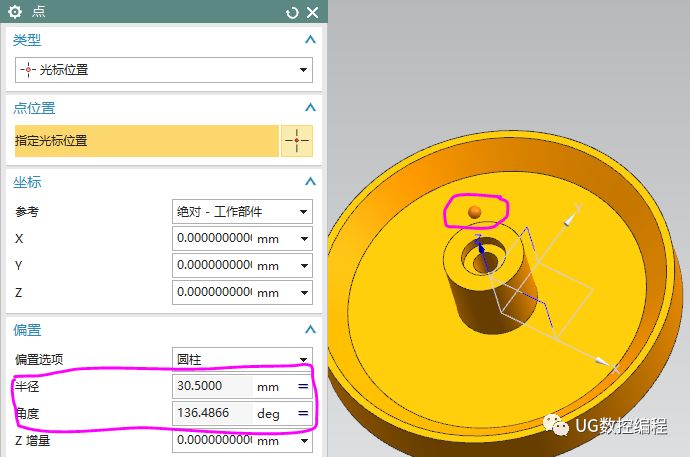Screen dimensions: 690x457
Task: Click the orange point sphere on the model
Action: pos(475,211)
